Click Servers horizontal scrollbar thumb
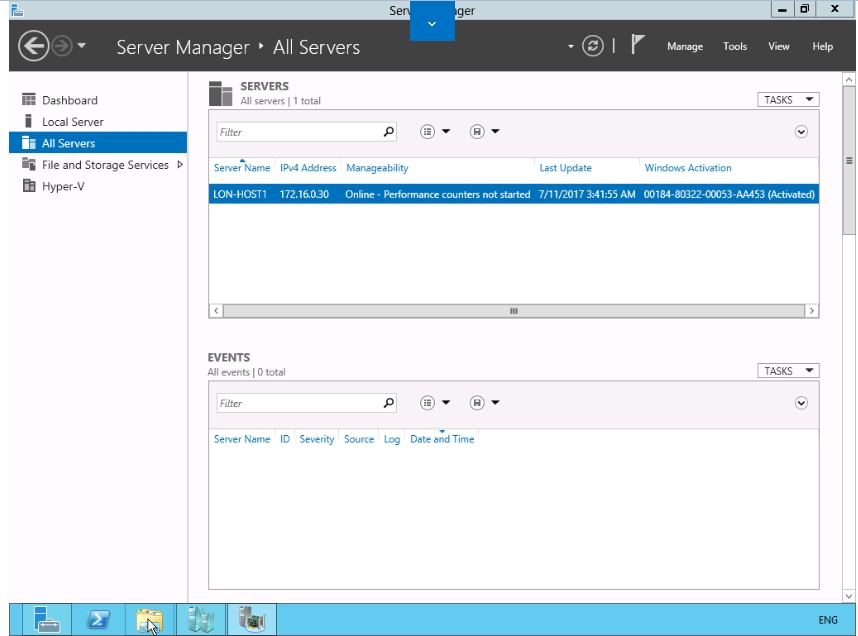Viewport: 858px width, 636px height. 514,311
